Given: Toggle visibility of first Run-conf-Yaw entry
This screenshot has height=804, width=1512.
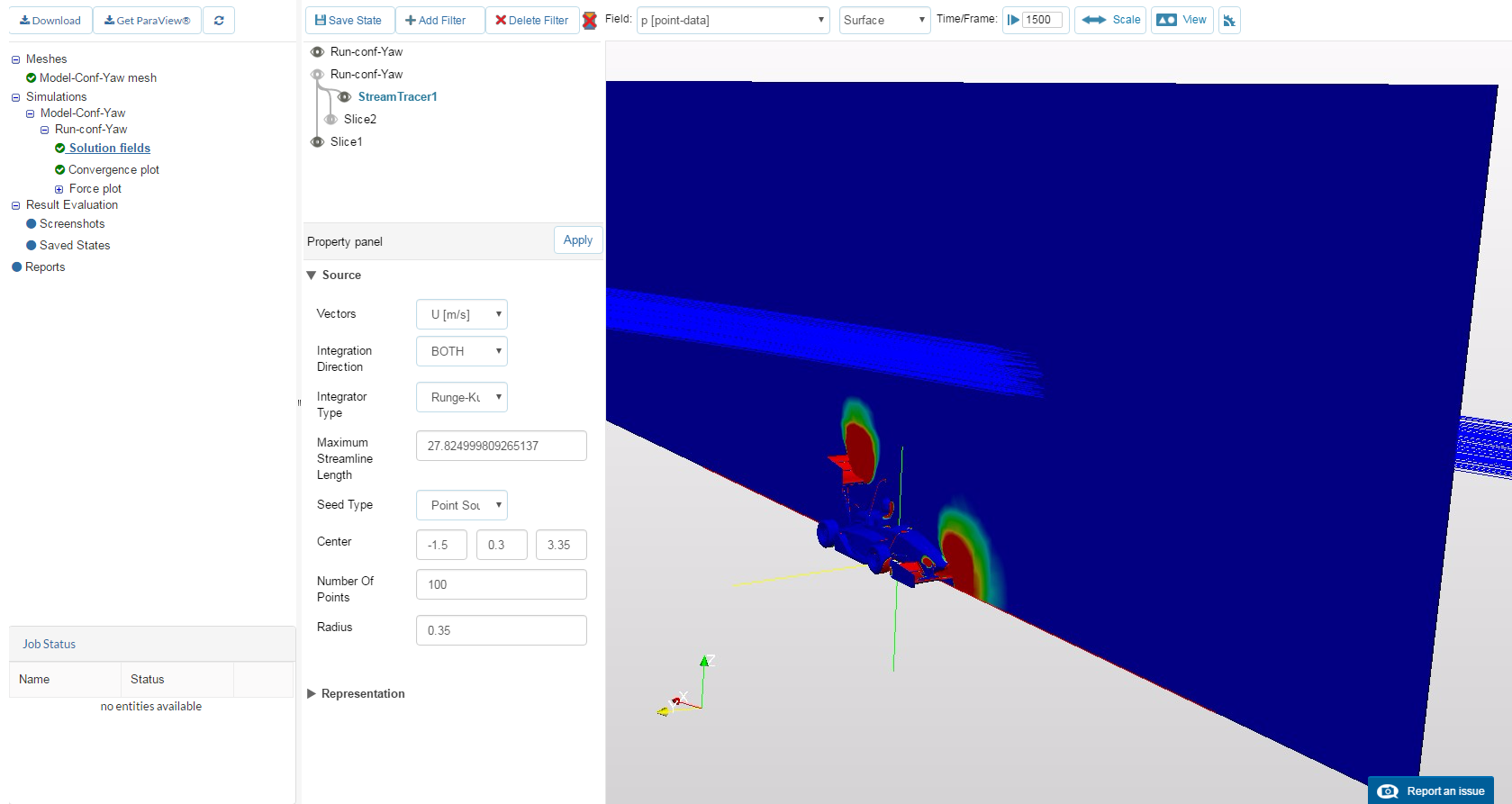Looking at the screenshot, I should tap(317, 52).
